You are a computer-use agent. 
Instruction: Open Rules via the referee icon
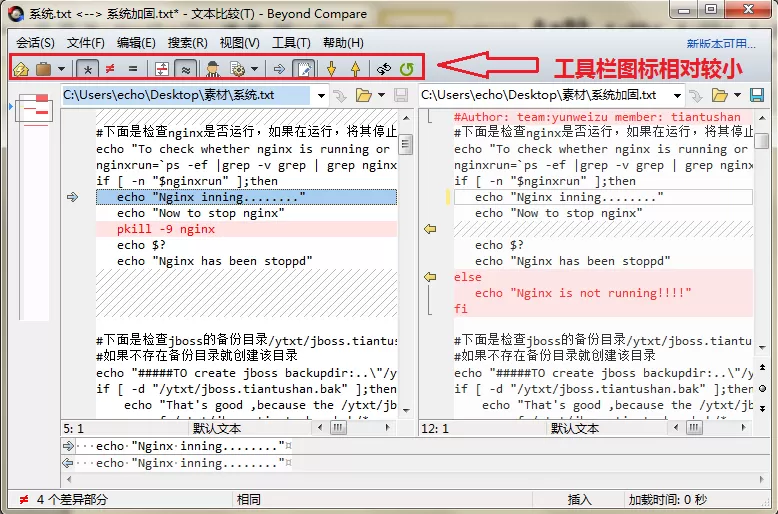[213, 69]
